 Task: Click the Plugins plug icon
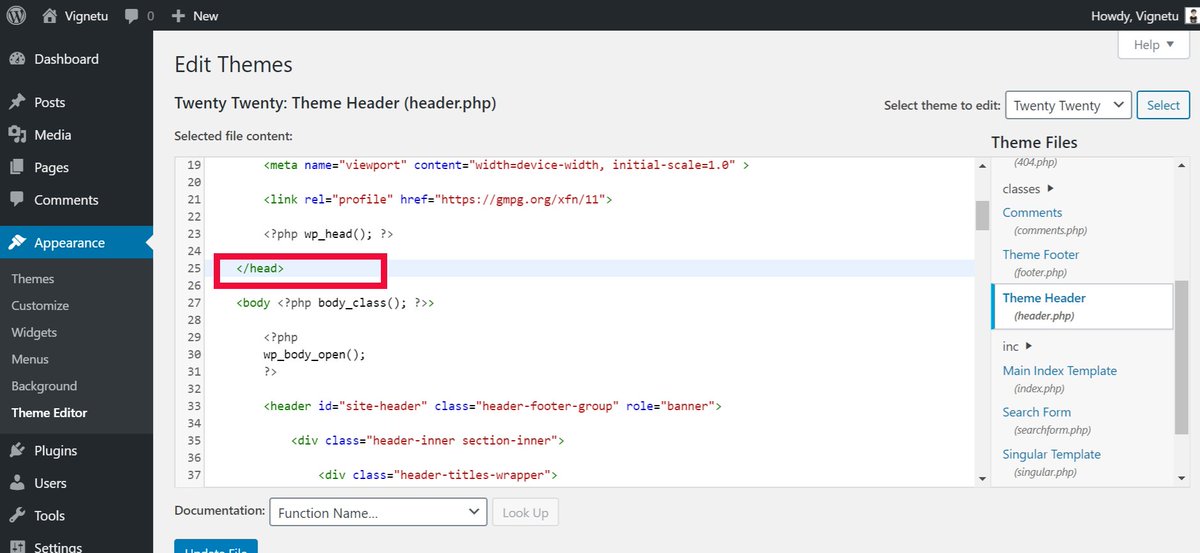pos(17,451)
